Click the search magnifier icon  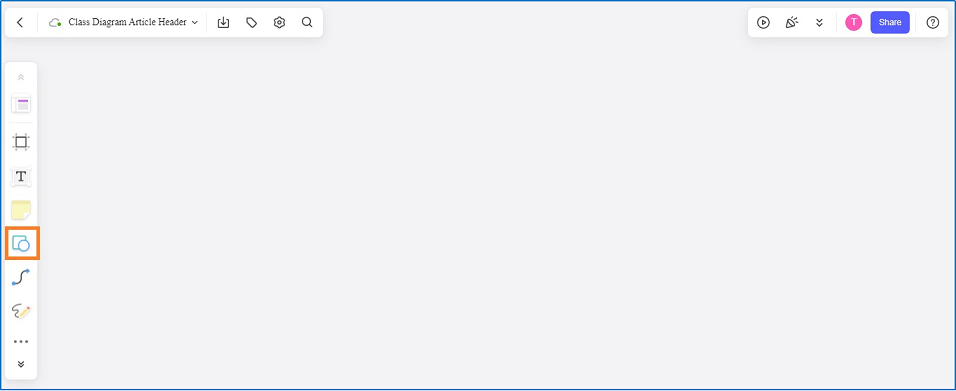307,23
